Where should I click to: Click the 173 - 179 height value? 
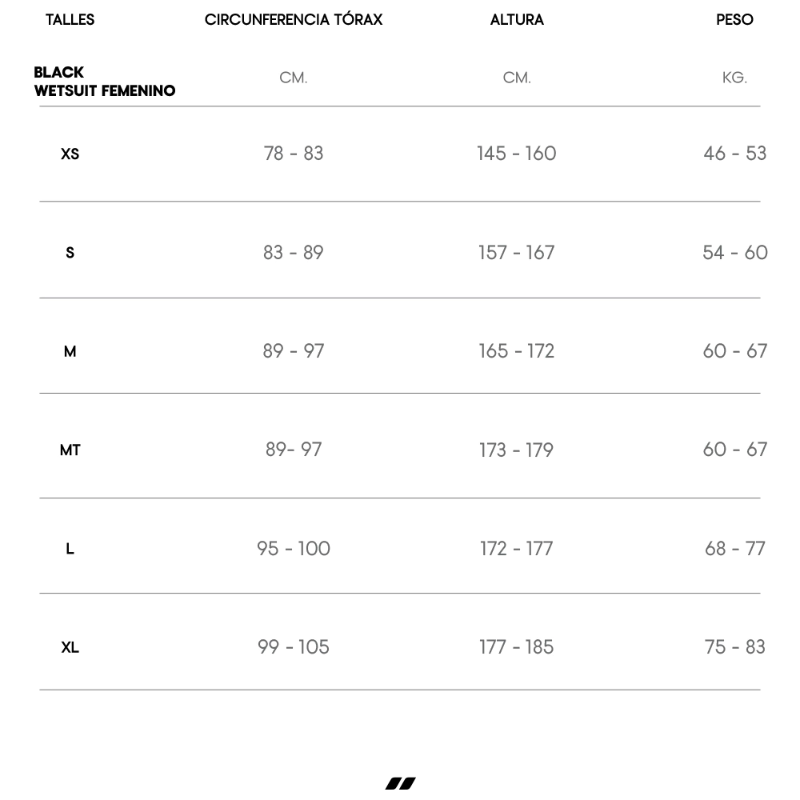pos(516,450)
